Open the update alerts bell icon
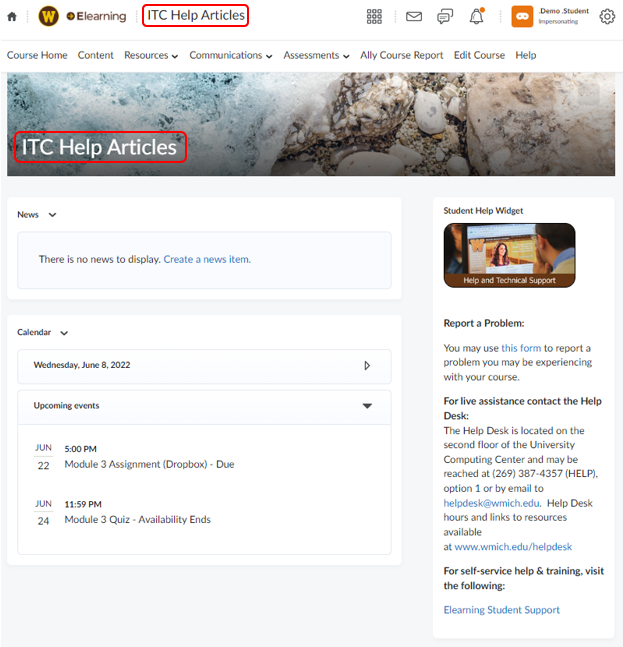The width and height of the screenshot is (623, 647). click(x=476, y=16)
